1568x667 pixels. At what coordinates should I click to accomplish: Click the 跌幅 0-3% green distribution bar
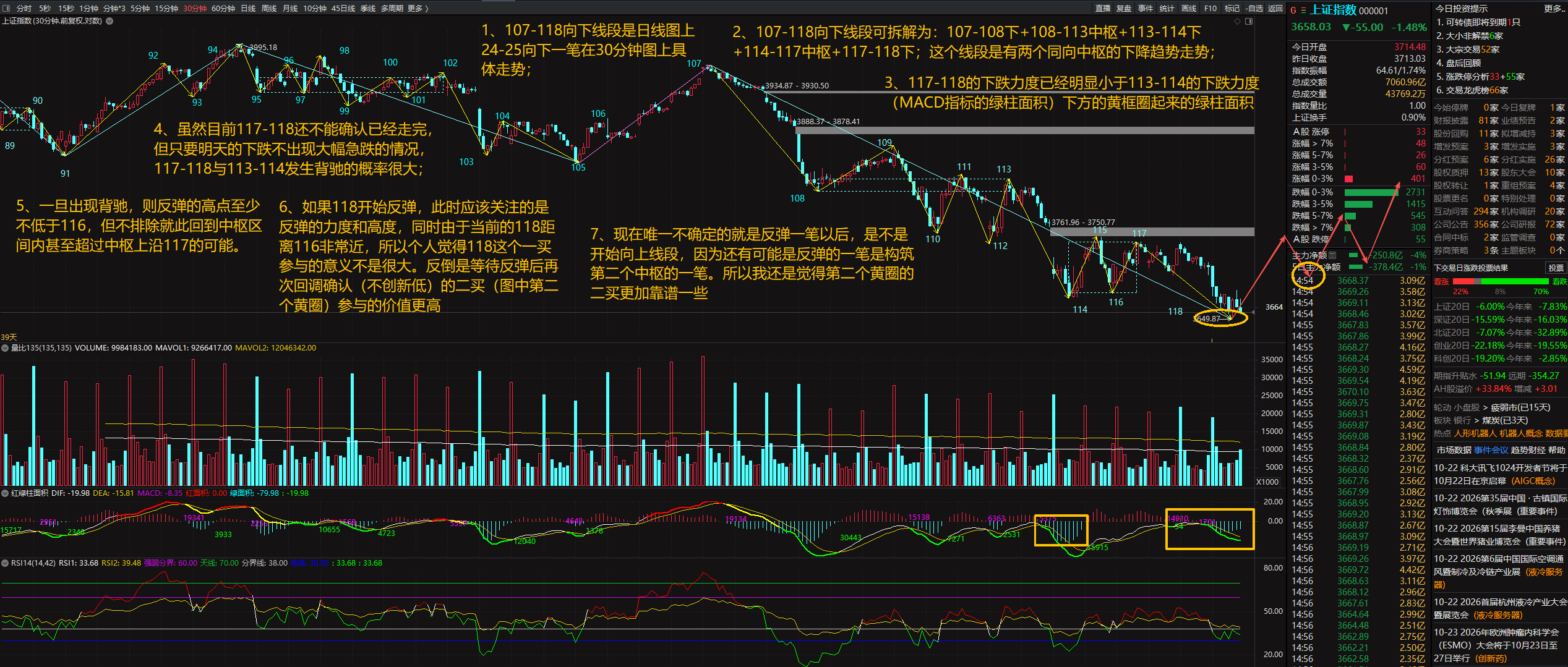coord(1371,192)
